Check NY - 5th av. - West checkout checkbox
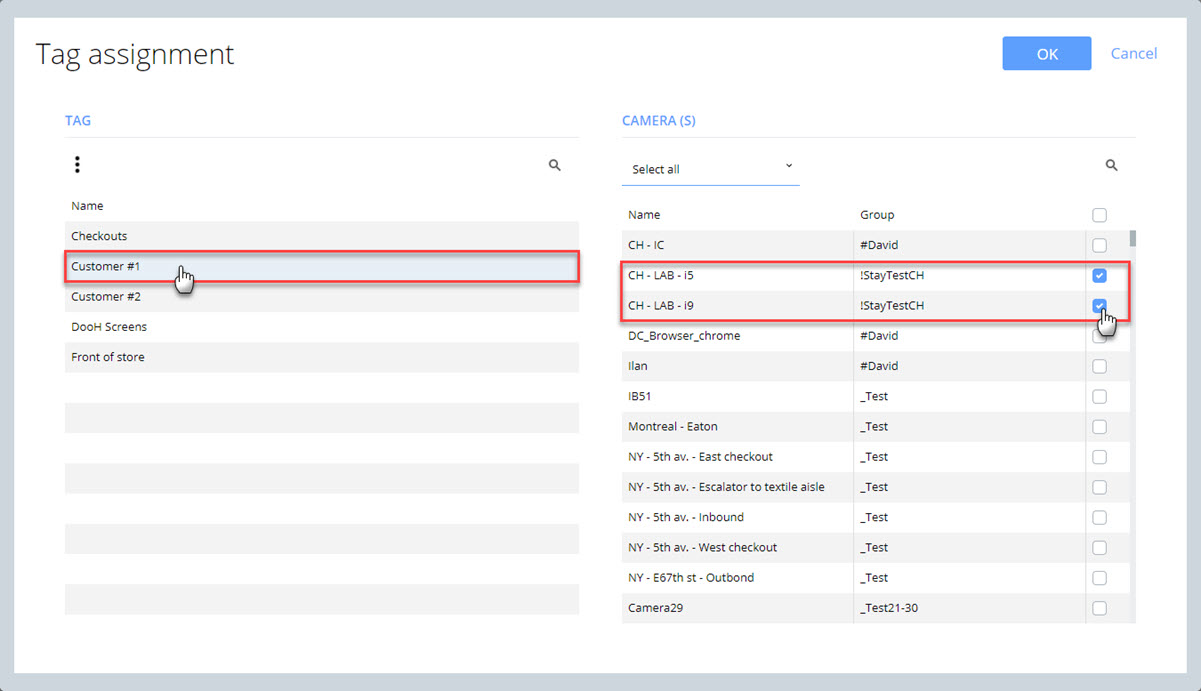 coord(1100,547)
